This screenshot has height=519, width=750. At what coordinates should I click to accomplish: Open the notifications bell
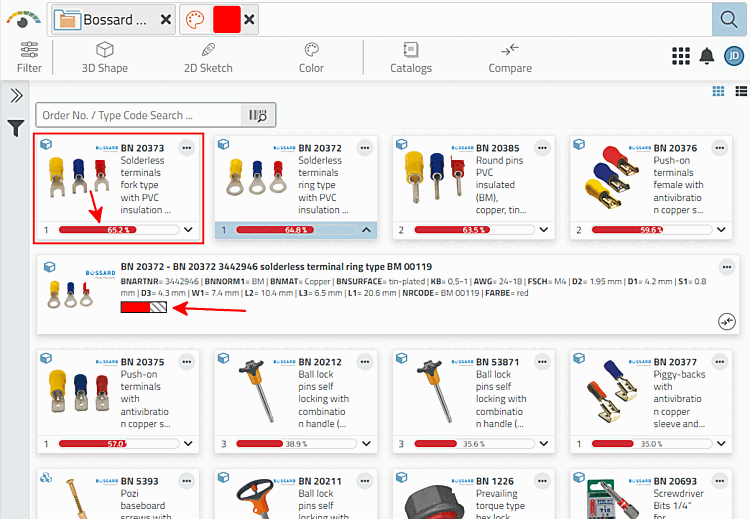click(706, 56)
